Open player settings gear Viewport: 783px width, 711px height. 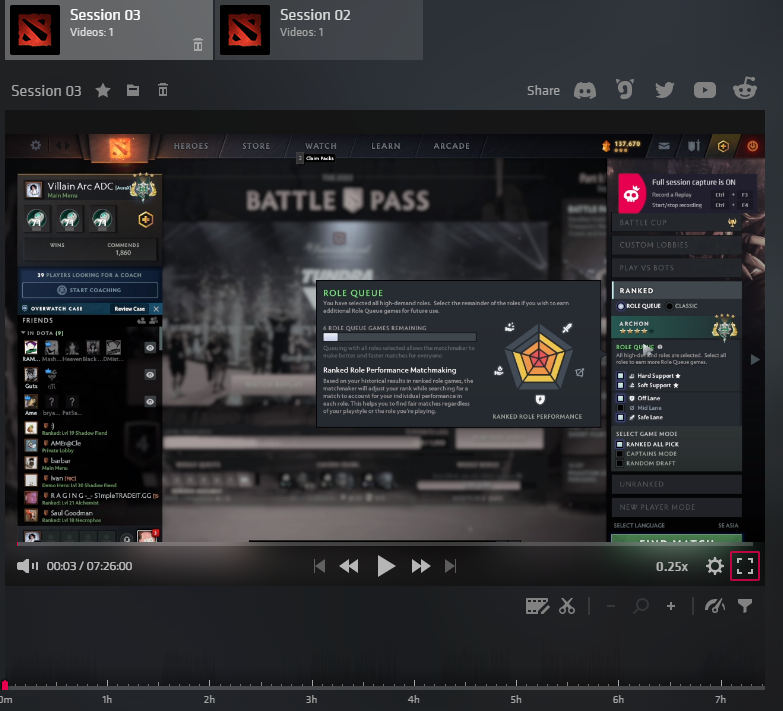(x=715, y=566)
